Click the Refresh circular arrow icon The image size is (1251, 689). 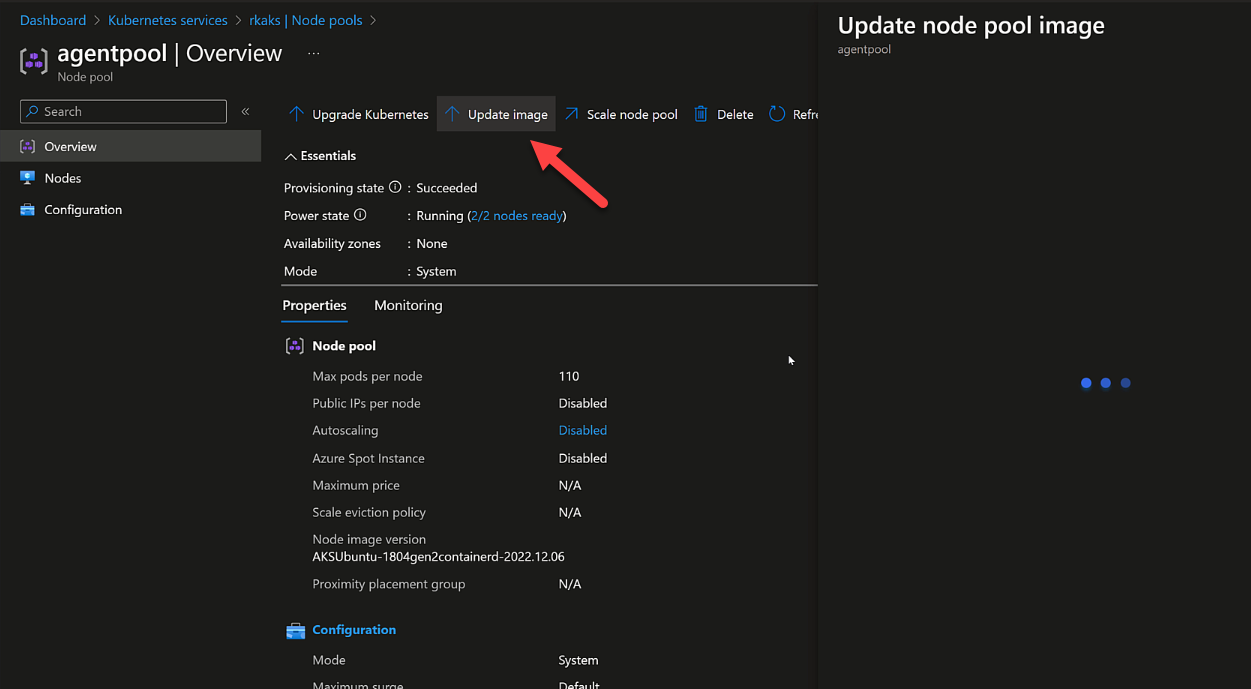pos(777,114)
